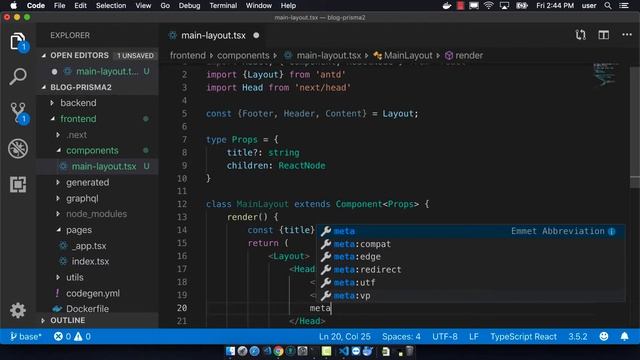Click the feedback smiley in status bar
The height and width of the screenshot is (360, 640).
(604, 336)
